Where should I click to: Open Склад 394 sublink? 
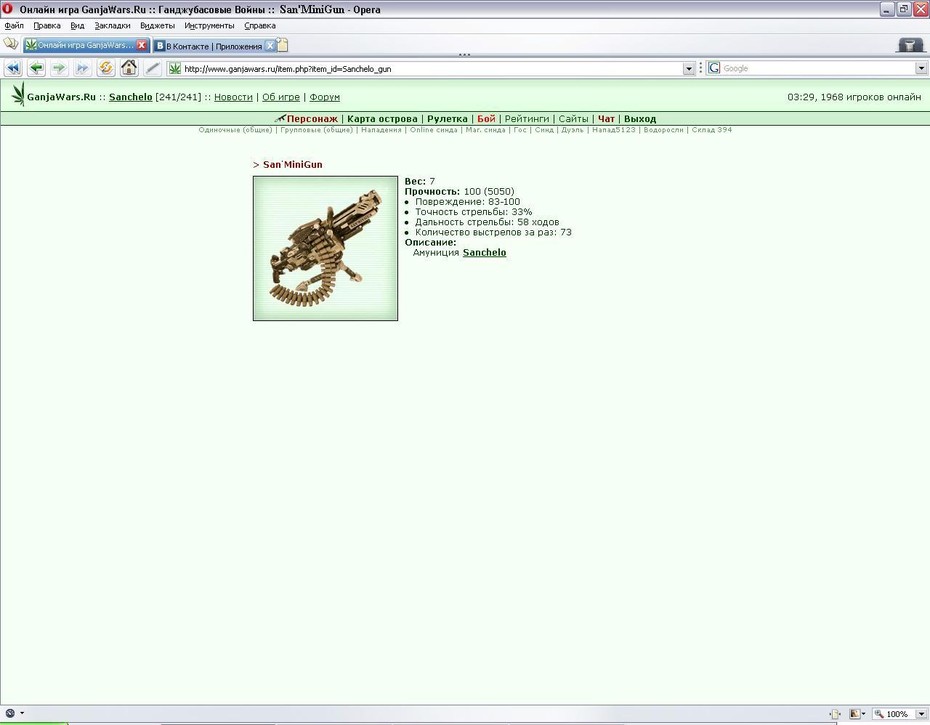pyautogui.click(x=712, y=129)
